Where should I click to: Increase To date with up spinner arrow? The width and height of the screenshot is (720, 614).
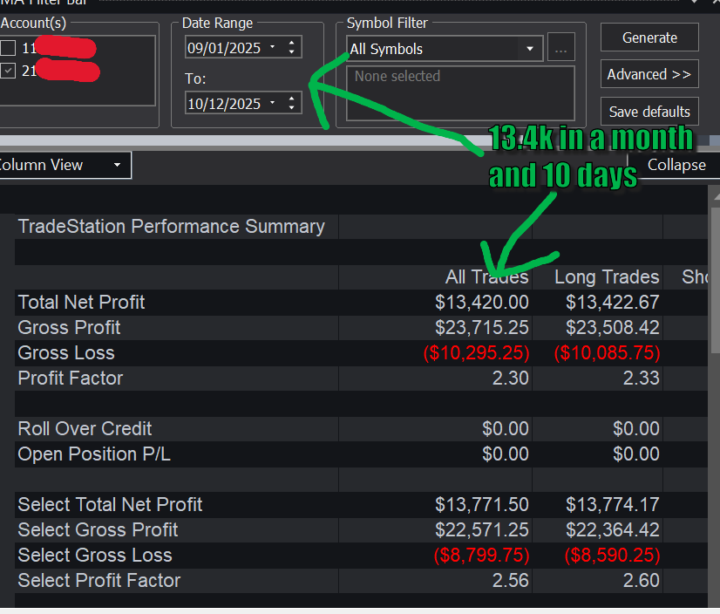tap(292, 98)
